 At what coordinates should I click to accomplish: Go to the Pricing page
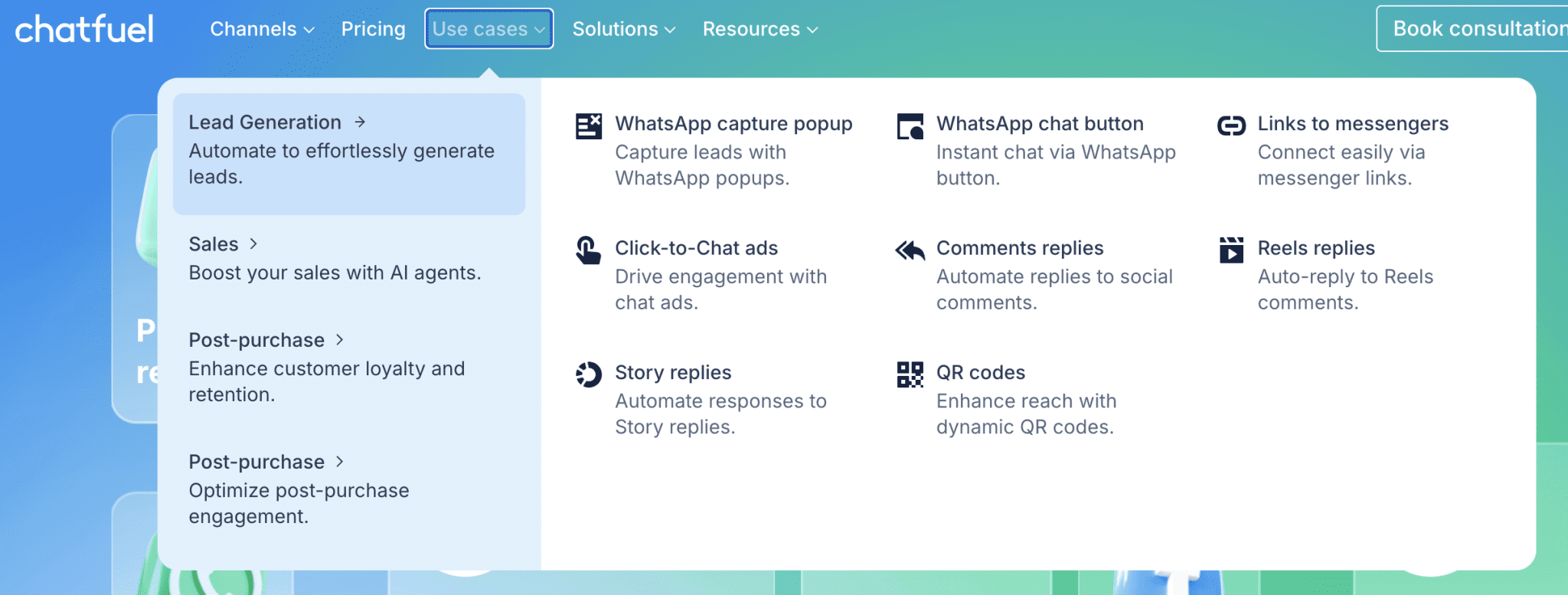pos(373,29)
